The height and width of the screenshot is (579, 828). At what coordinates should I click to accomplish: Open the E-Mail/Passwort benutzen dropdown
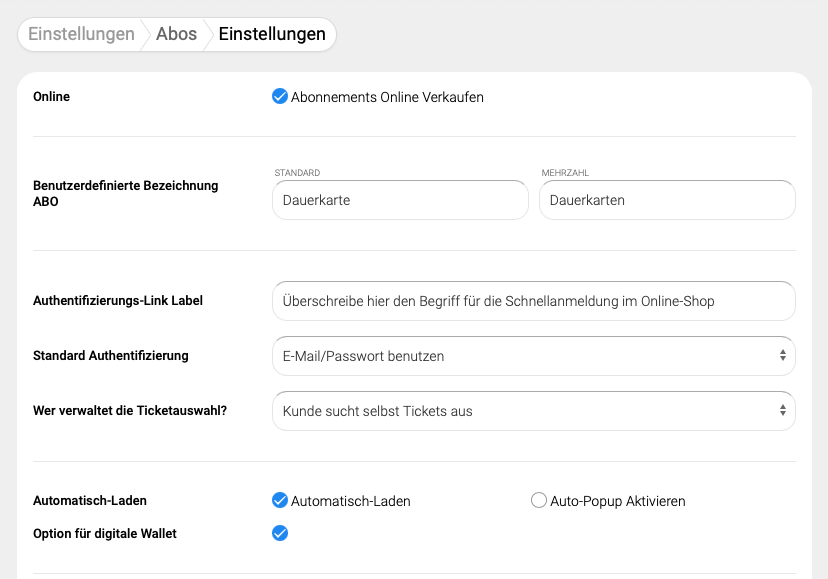(x=533, y=356)
